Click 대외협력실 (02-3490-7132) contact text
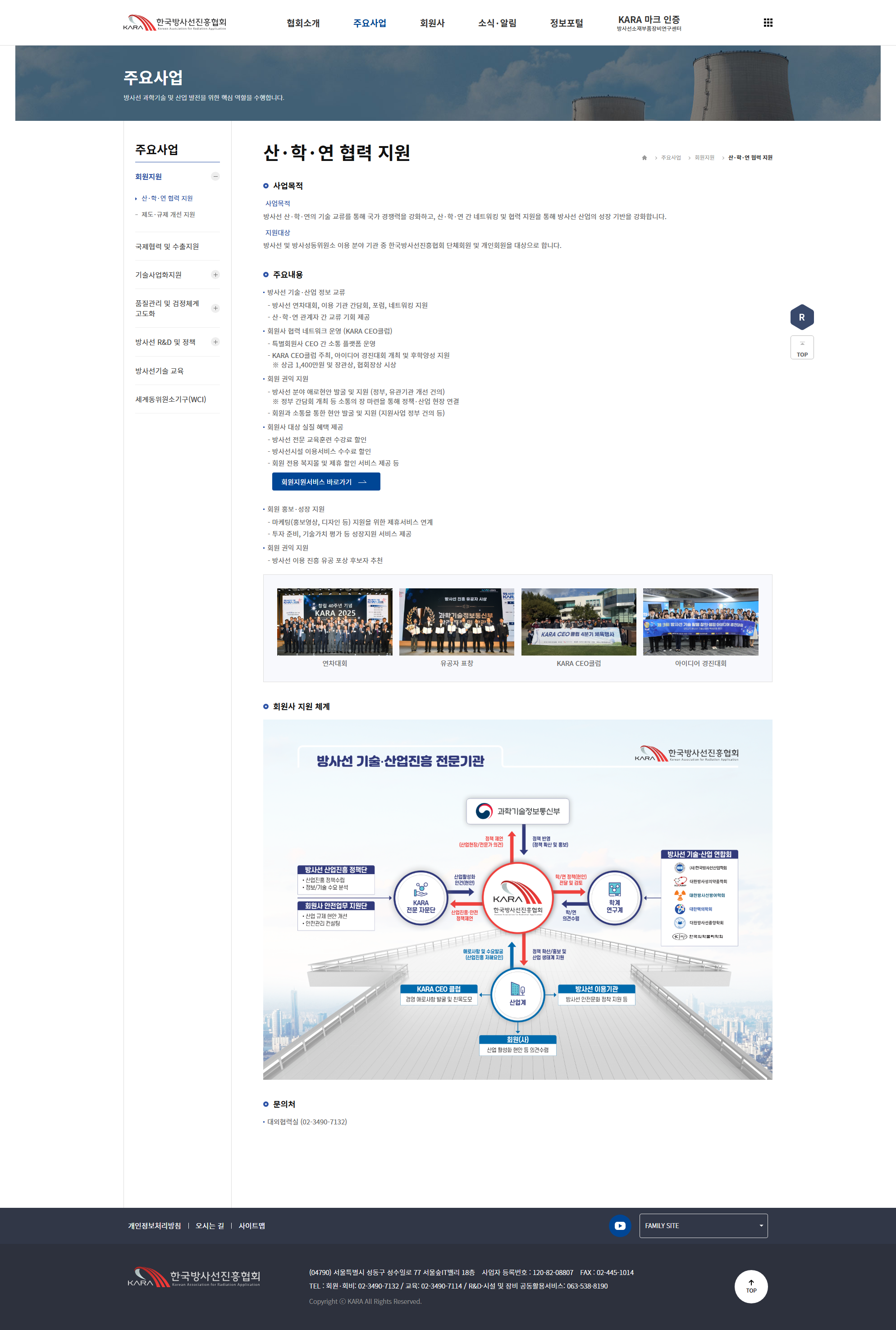The height and width of the screenshot is (1330, 896). coord(307,1122)
